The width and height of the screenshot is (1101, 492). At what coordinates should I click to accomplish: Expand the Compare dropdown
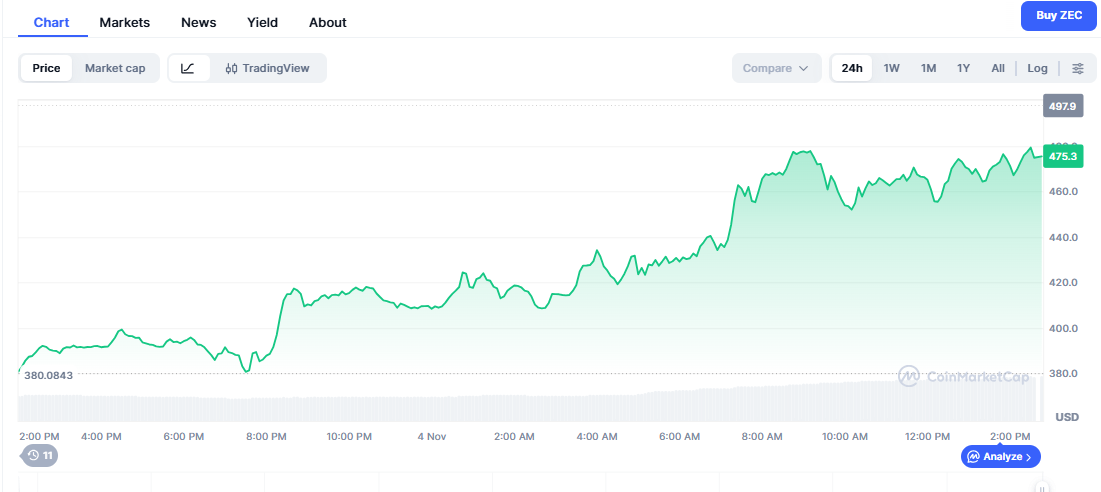pos(775,68)
